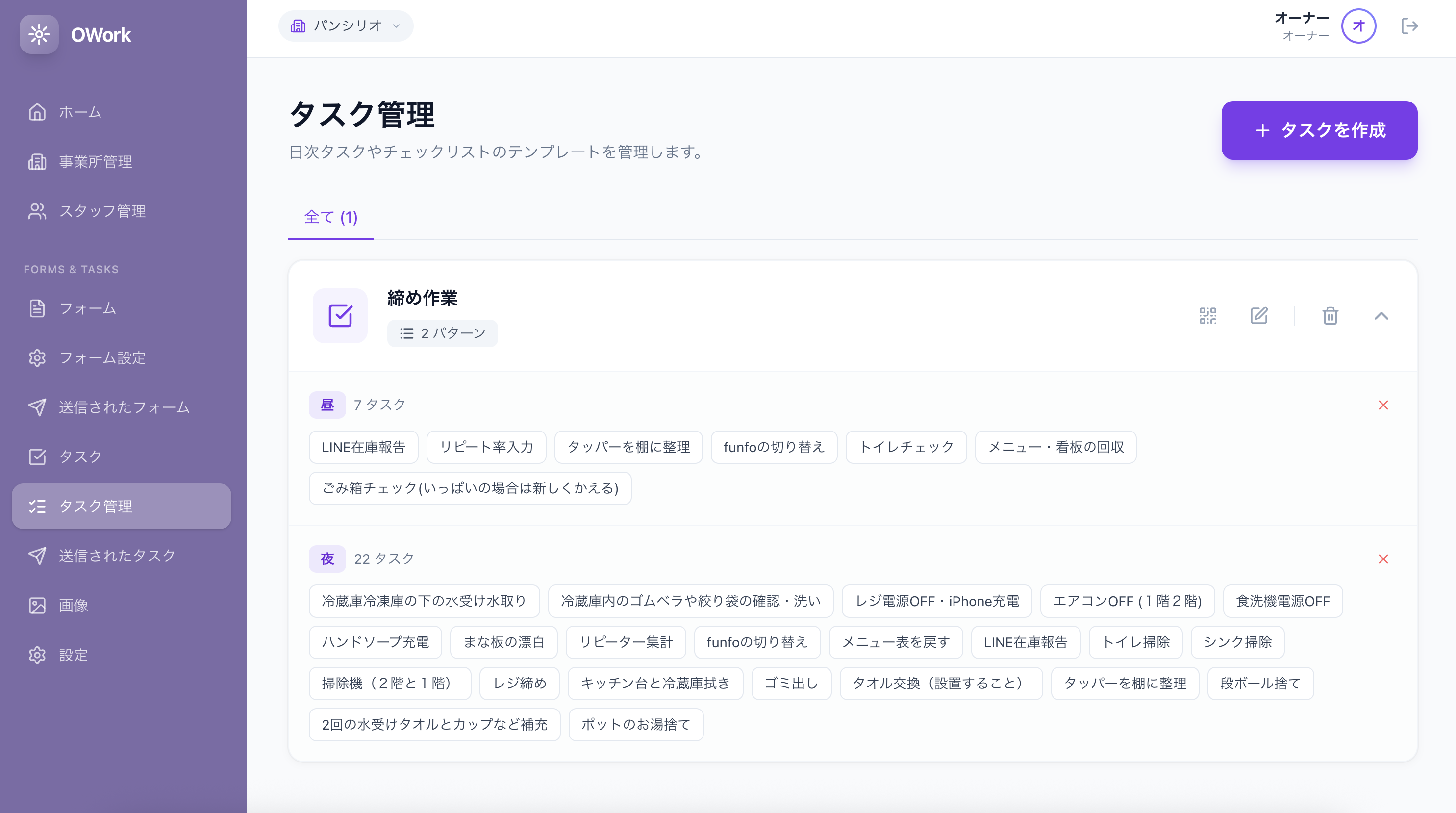Viewport: 1456px width, 813px height.
Task: Click the LINE在庫報告 chip under 昼
Action: click(363, 447)
